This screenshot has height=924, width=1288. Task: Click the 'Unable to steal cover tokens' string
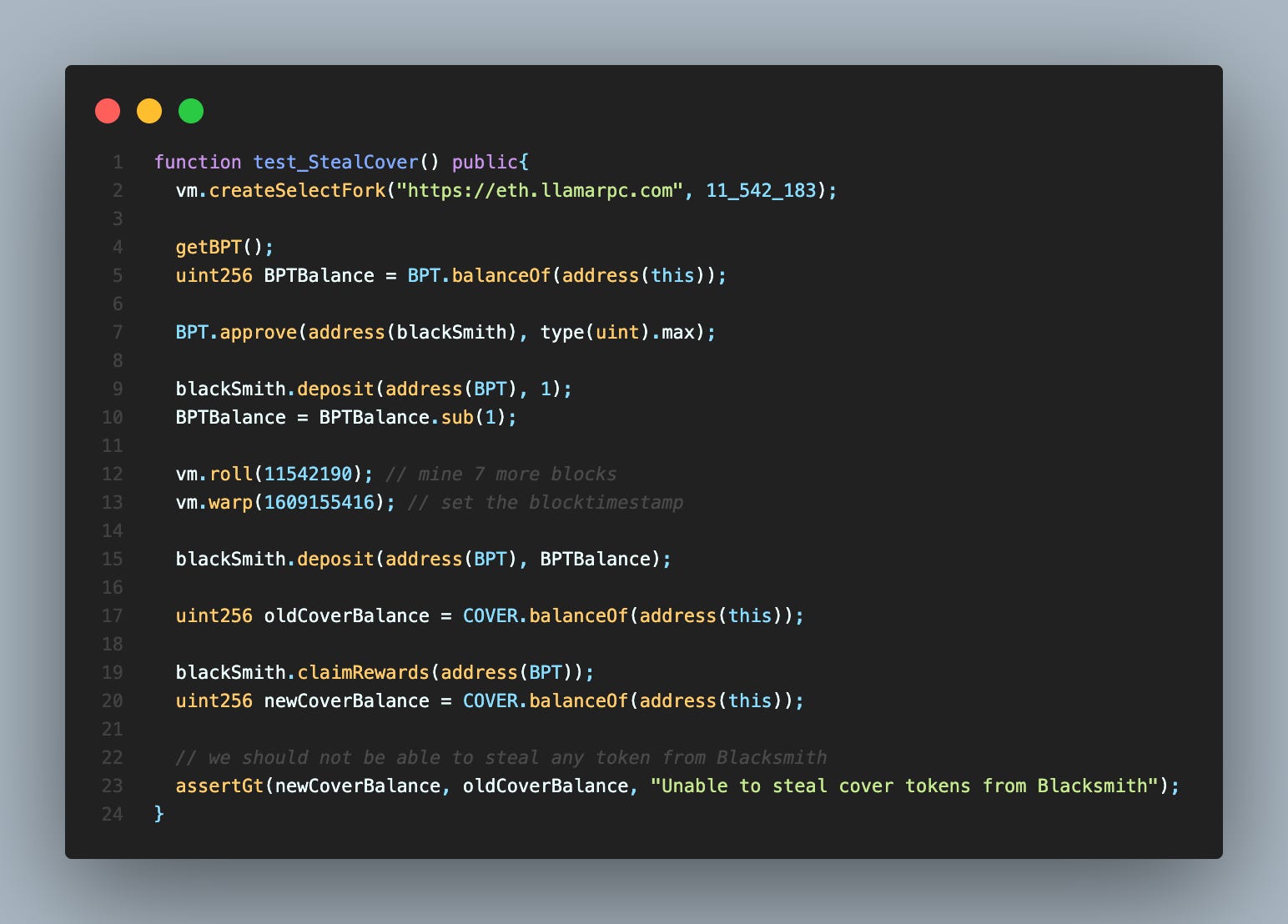[x=904, y=786]
